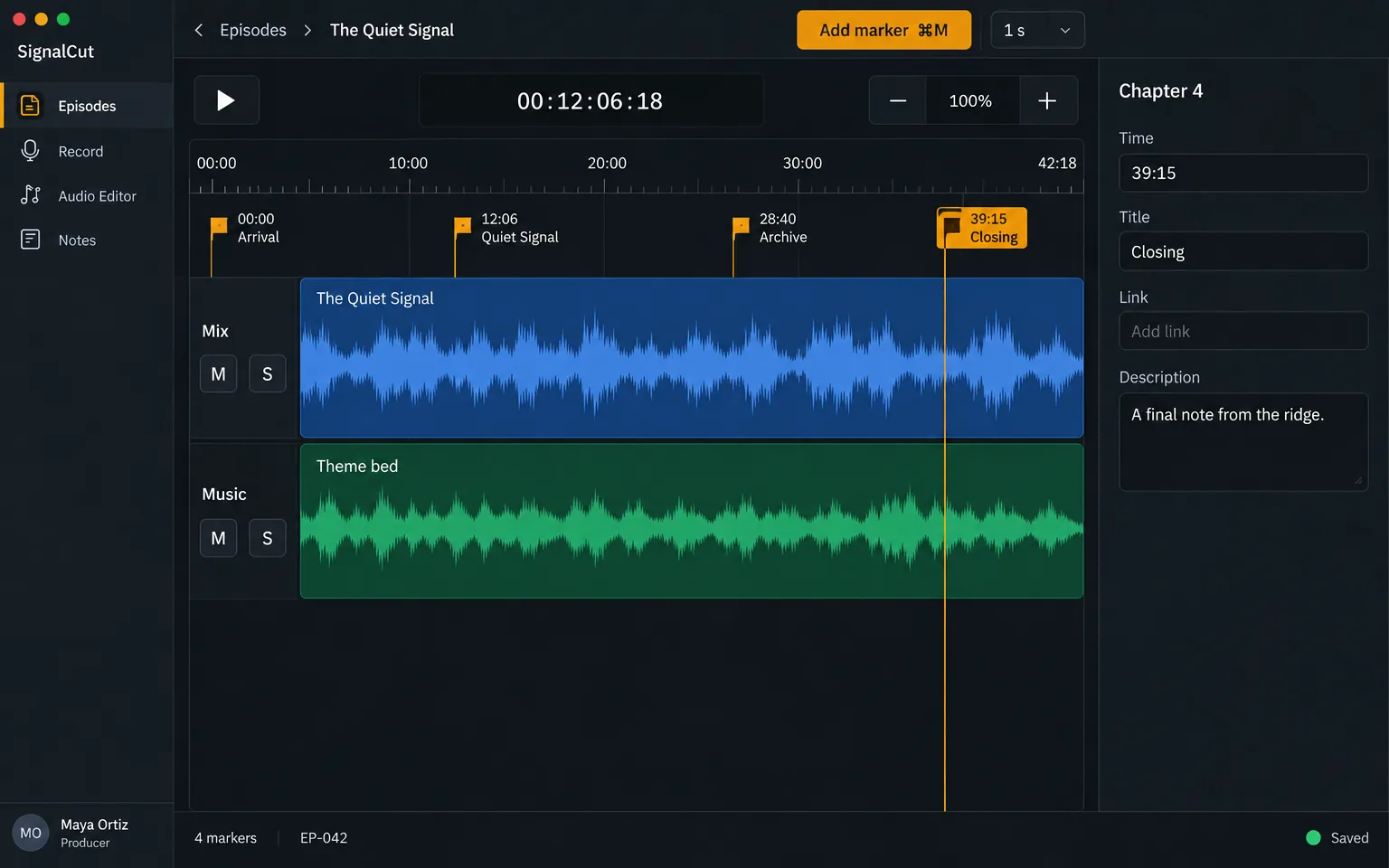Click The Quiet Signal breadcrumb title
Image resolution: width=1389 pixels, height=868 pixels.
click(x=392, y=30)
